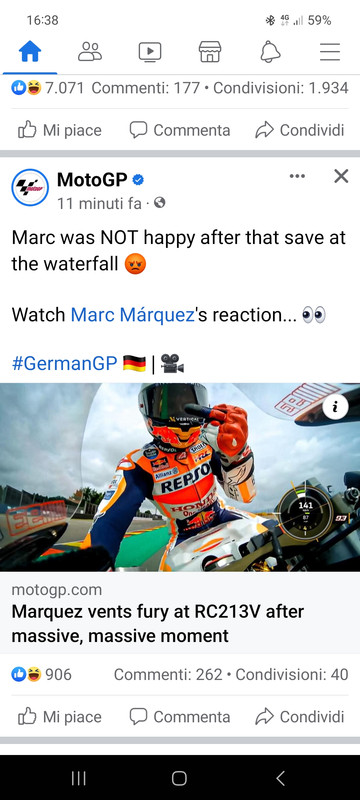
Task: Open the Marquez vents fury article headline
Action: 158,623
